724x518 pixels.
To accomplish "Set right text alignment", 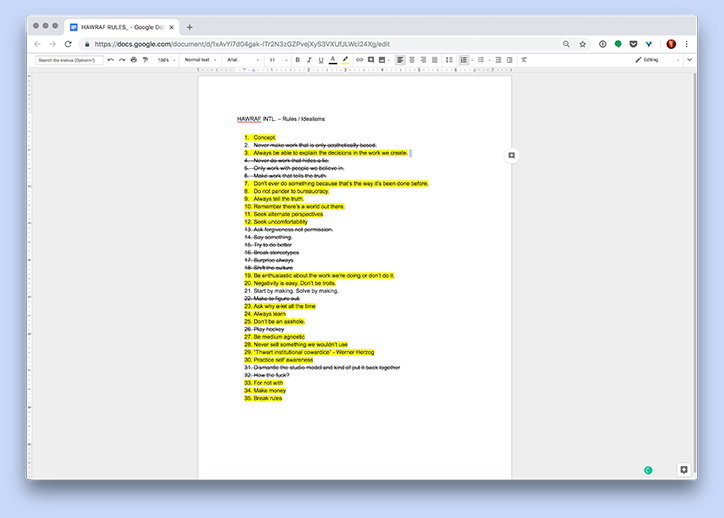I will point(423,60).
